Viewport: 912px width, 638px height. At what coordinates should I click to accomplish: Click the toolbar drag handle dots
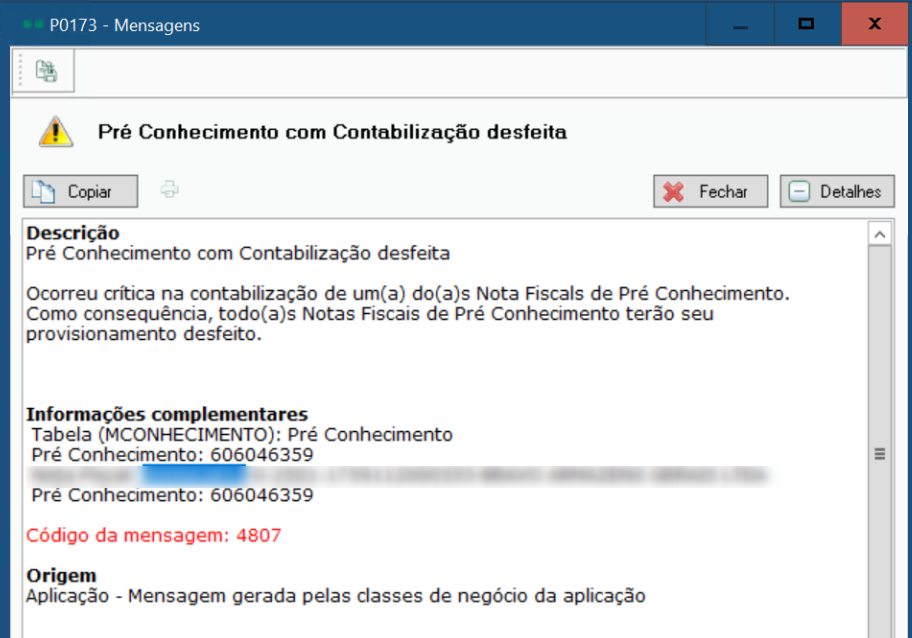[20, 71]
